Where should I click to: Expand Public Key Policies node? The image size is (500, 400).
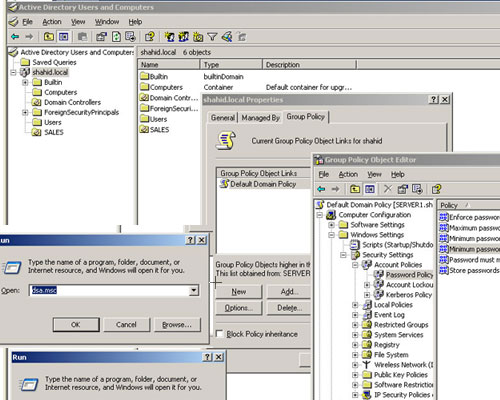pos(355,375)
